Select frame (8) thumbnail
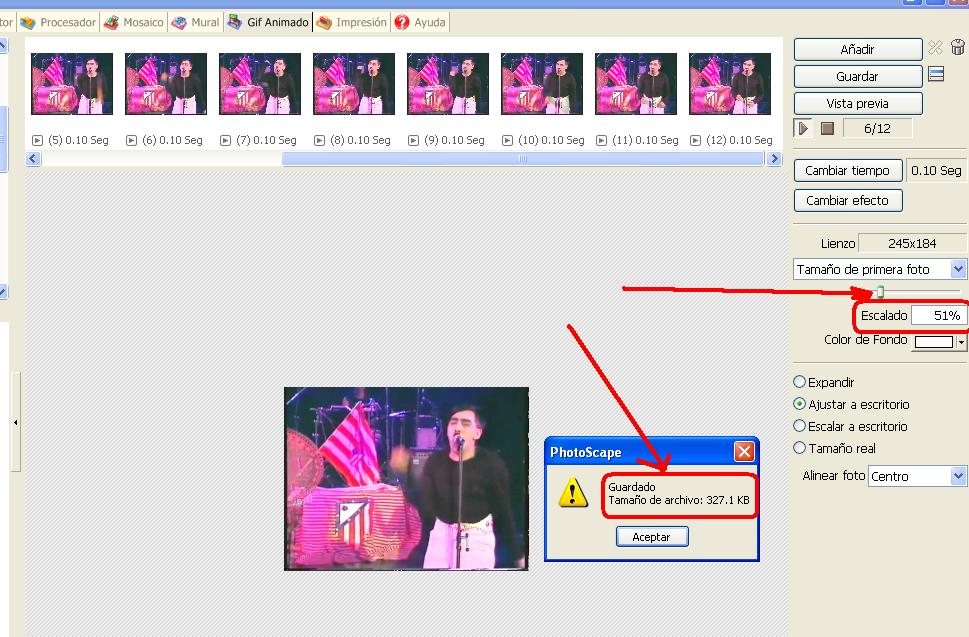Screen dimensions: 969x637 tap(354, 84)
